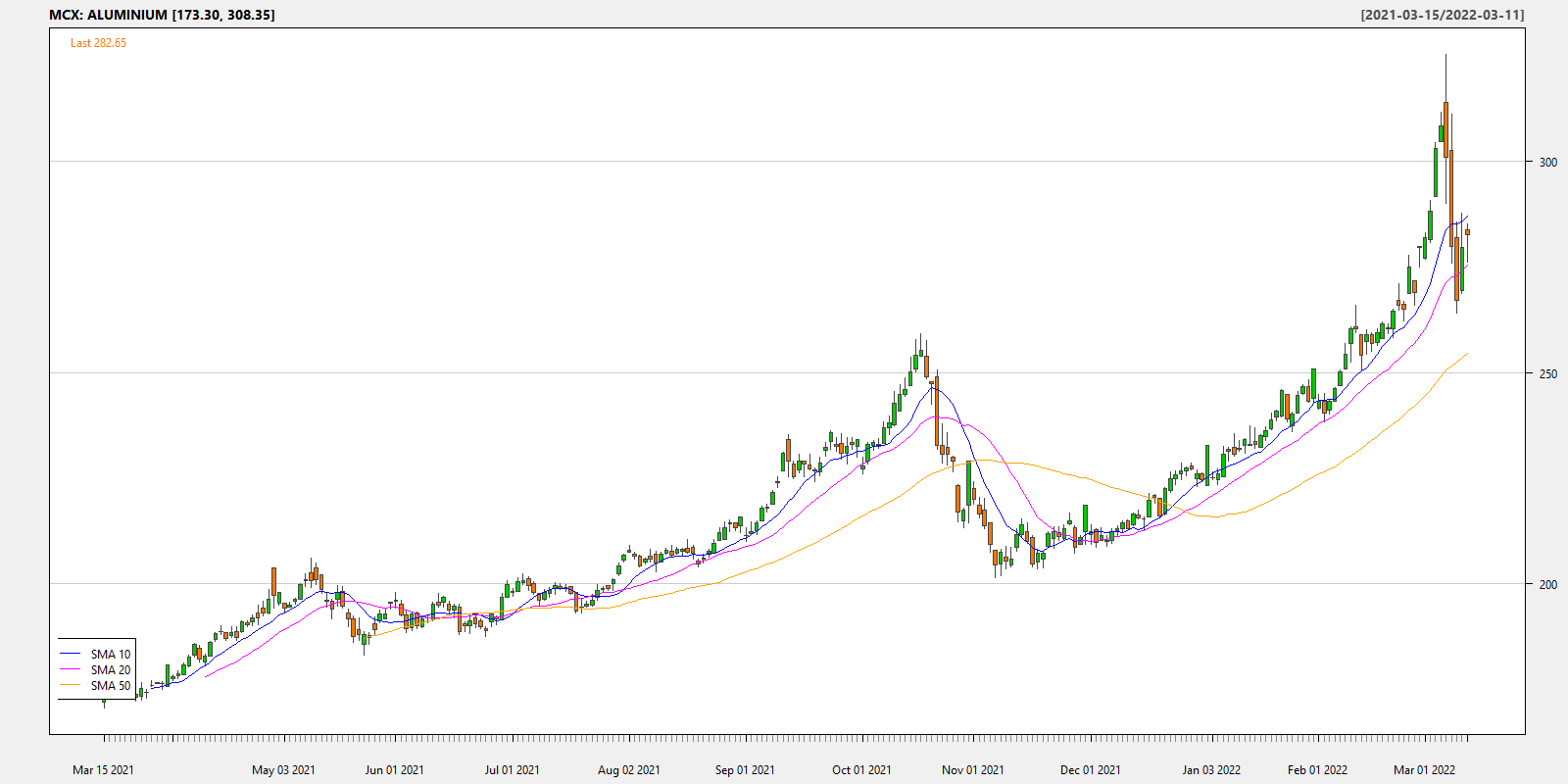Click the Mar 01 2022 date label
Screen dimensions: 1568x784
[1424, 770]
